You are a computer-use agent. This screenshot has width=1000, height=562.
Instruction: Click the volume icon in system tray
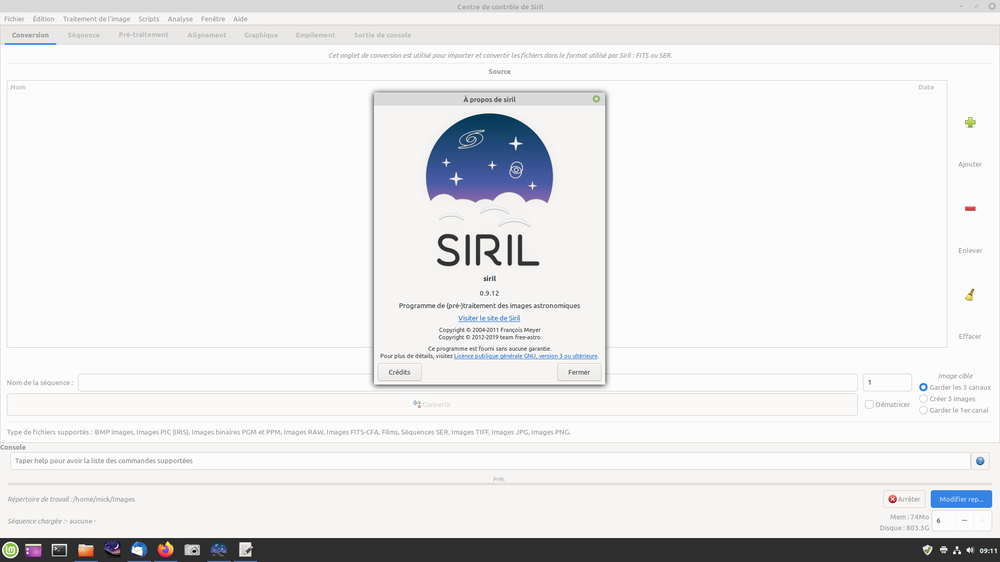969,550
